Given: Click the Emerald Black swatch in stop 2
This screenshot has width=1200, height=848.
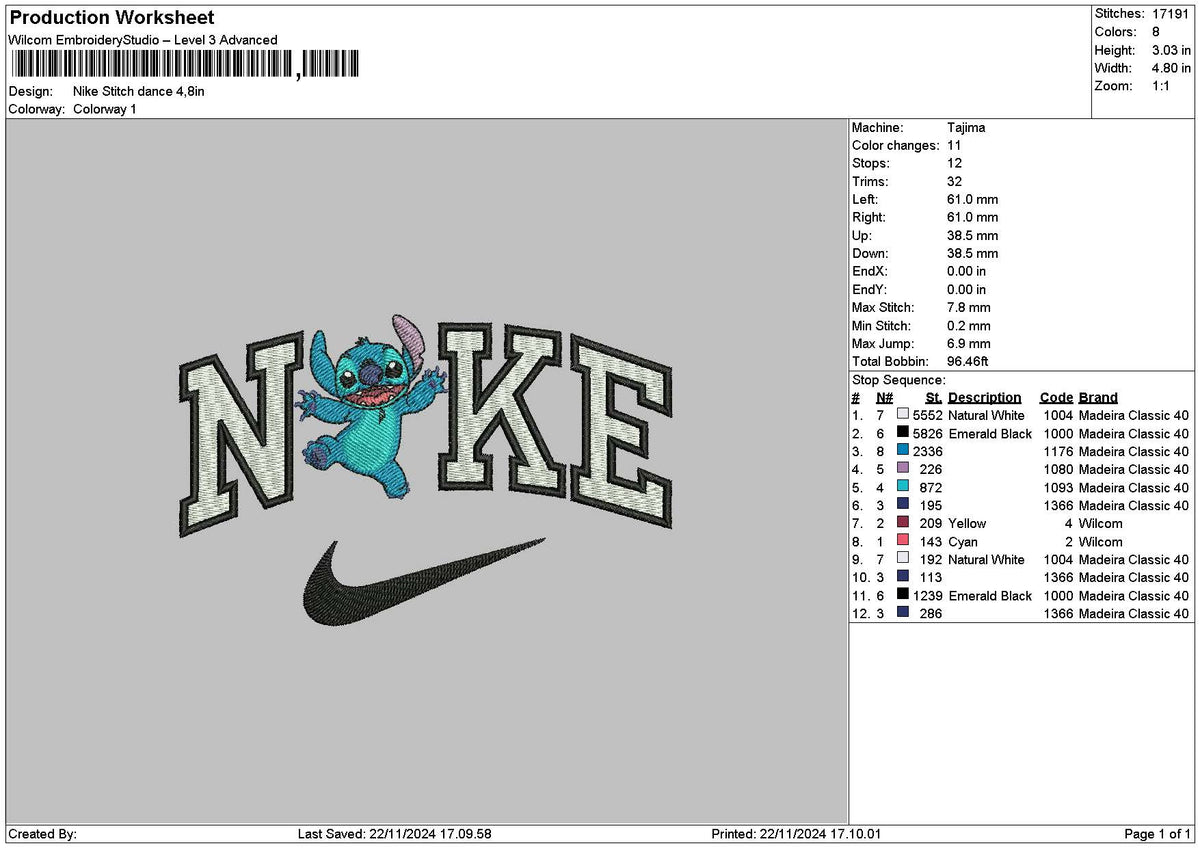Looking at the screenshot, I should pyautogui.click(x=903, y=433).
